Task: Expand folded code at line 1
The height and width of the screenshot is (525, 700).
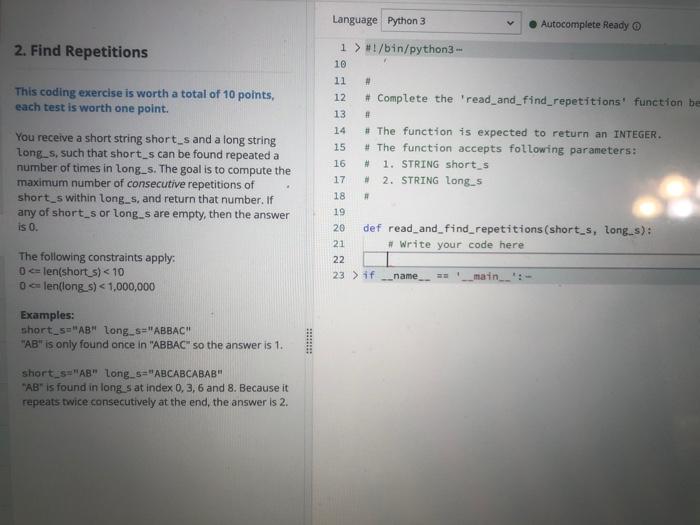Action: coord(357,48)
